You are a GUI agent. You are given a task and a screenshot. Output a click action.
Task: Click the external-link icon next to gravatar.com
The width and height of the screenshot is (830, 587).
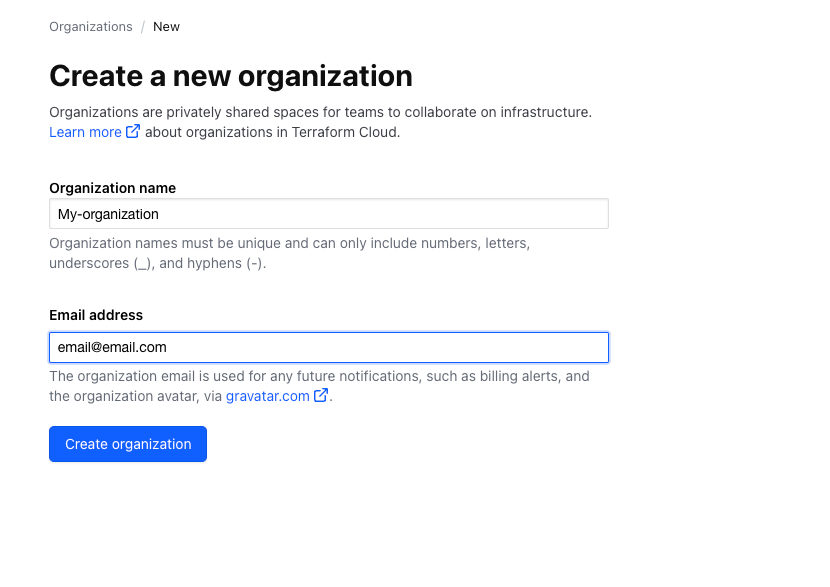(x=321, y=396)
